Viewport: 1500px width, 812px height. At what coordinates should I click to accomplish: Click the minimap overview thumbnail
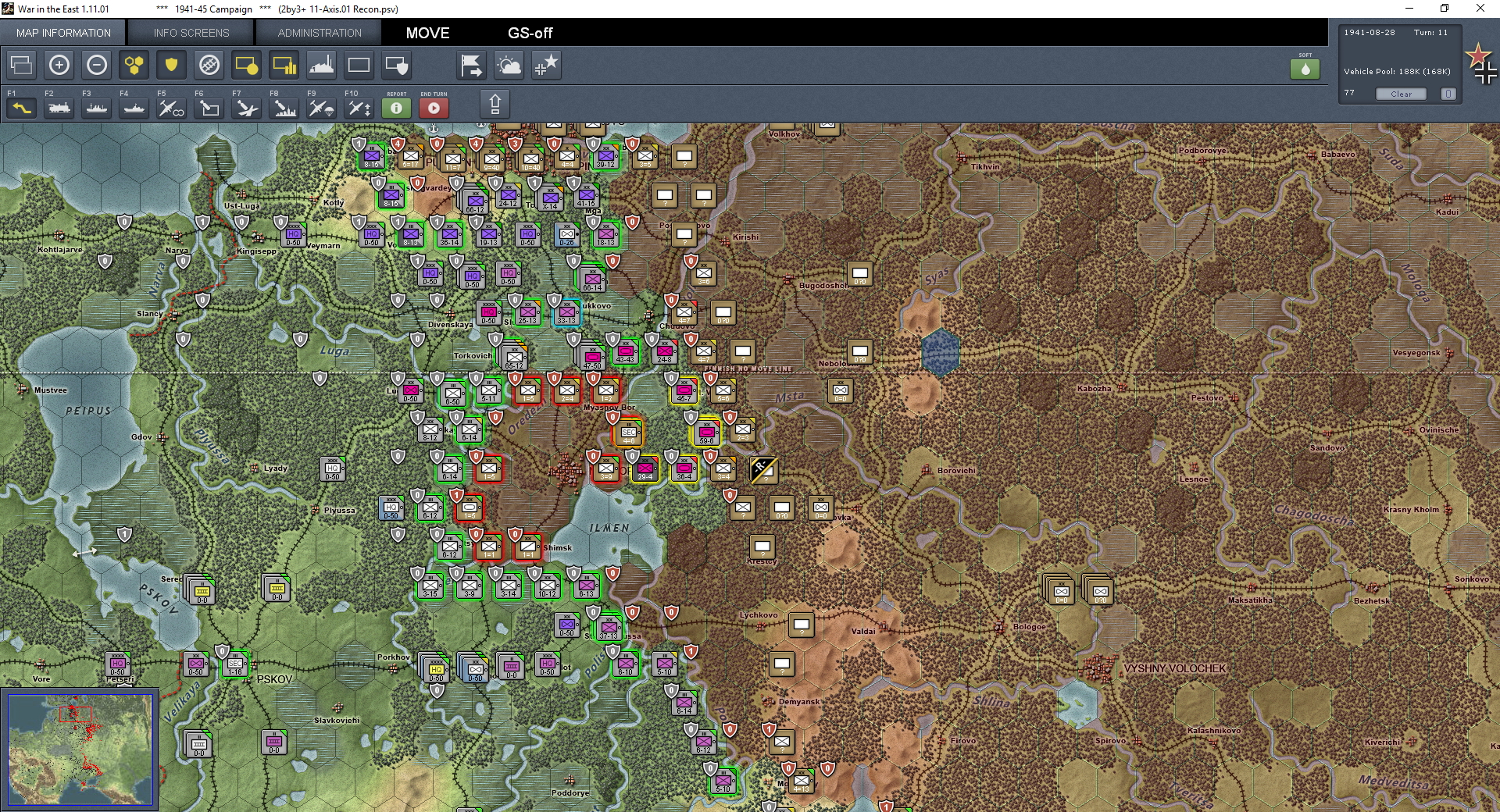(x=80, y=750)
